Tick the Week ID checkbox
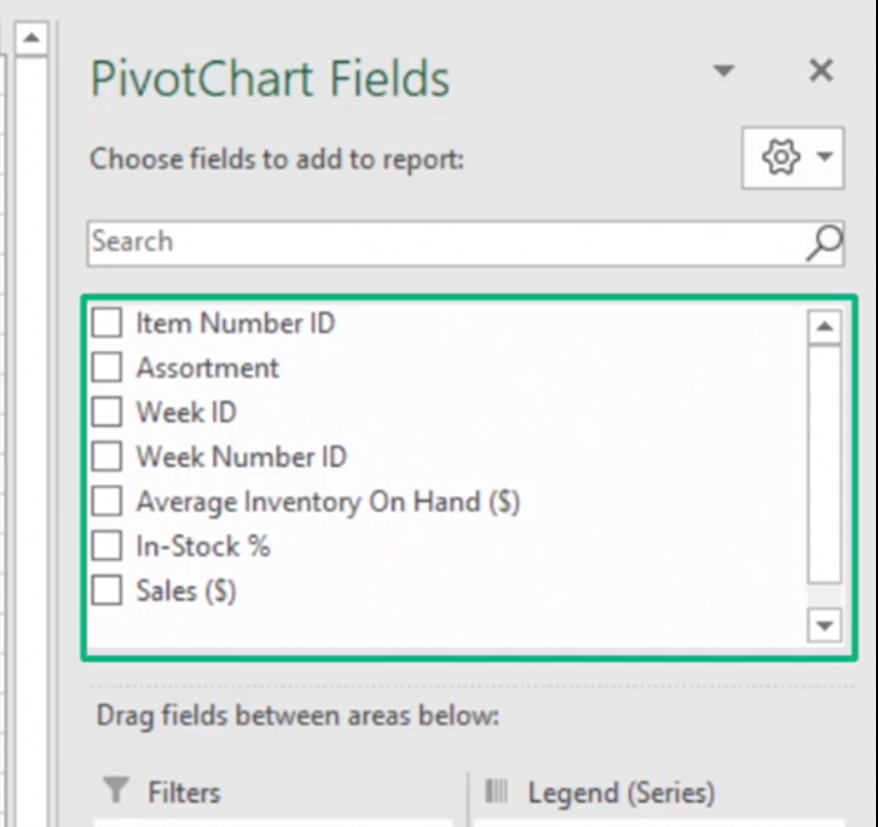The height and width of the screenshot is (827, 878). click(107, 412)
